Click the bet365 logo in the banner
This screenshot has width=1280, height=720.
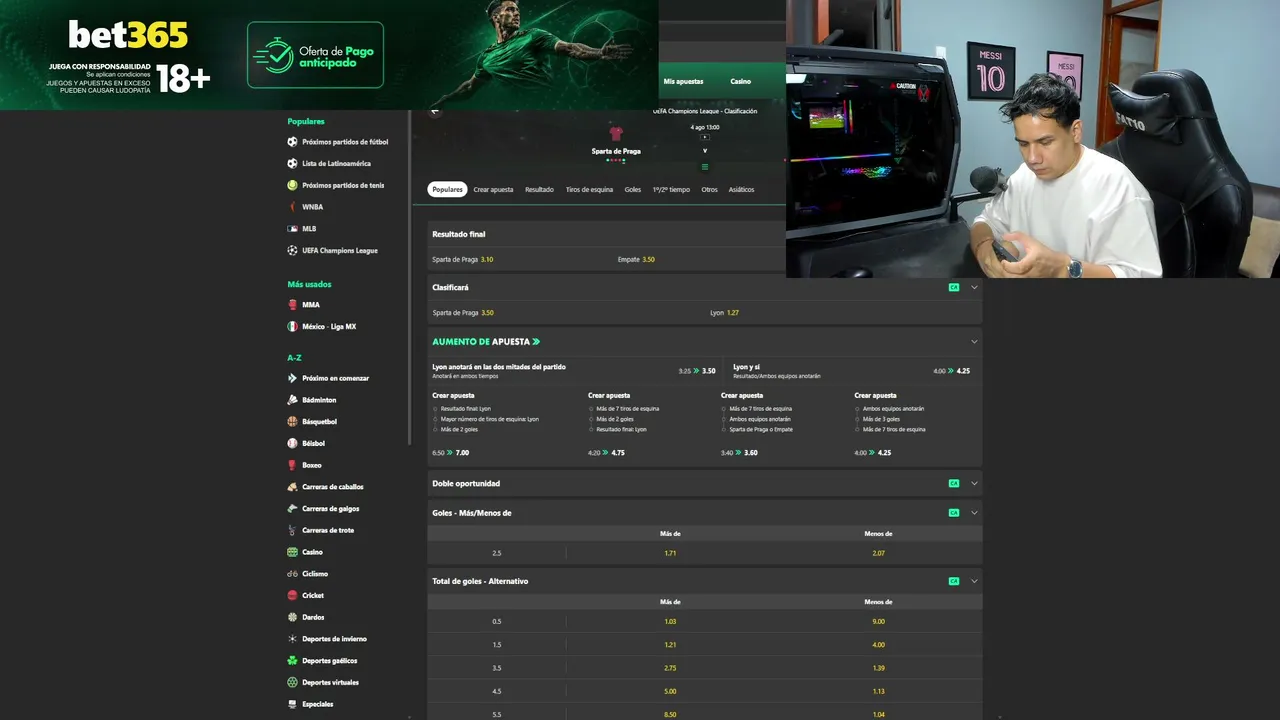[x=128, y=36]
